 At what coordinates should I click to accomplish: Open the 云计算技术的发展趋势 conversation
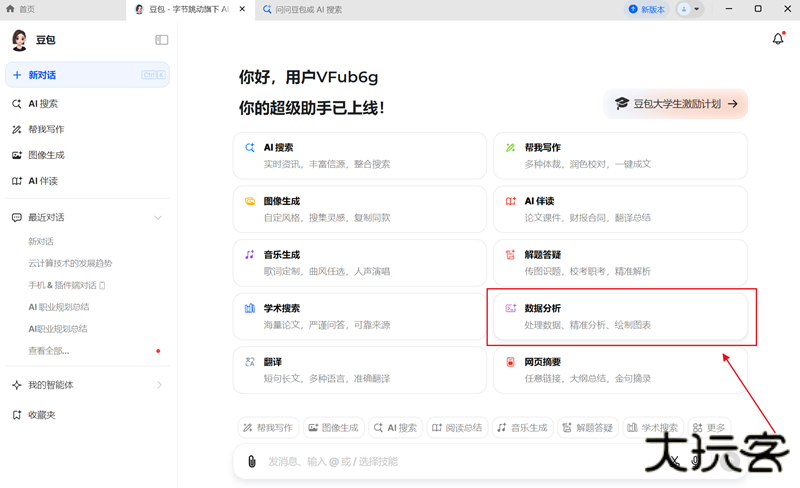(70, 263)
